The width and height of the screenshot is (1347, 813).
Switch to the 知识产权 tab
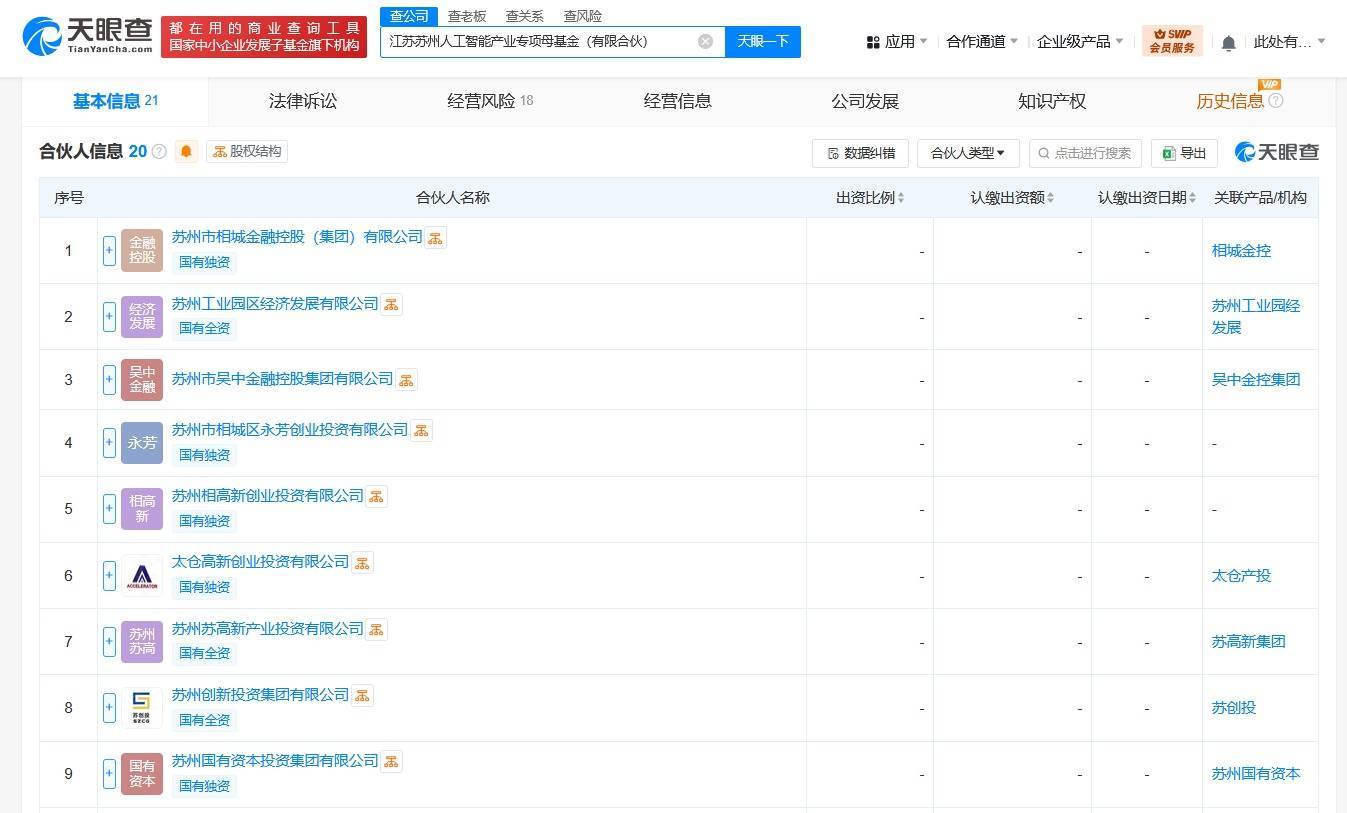(x=1052, y=101)
